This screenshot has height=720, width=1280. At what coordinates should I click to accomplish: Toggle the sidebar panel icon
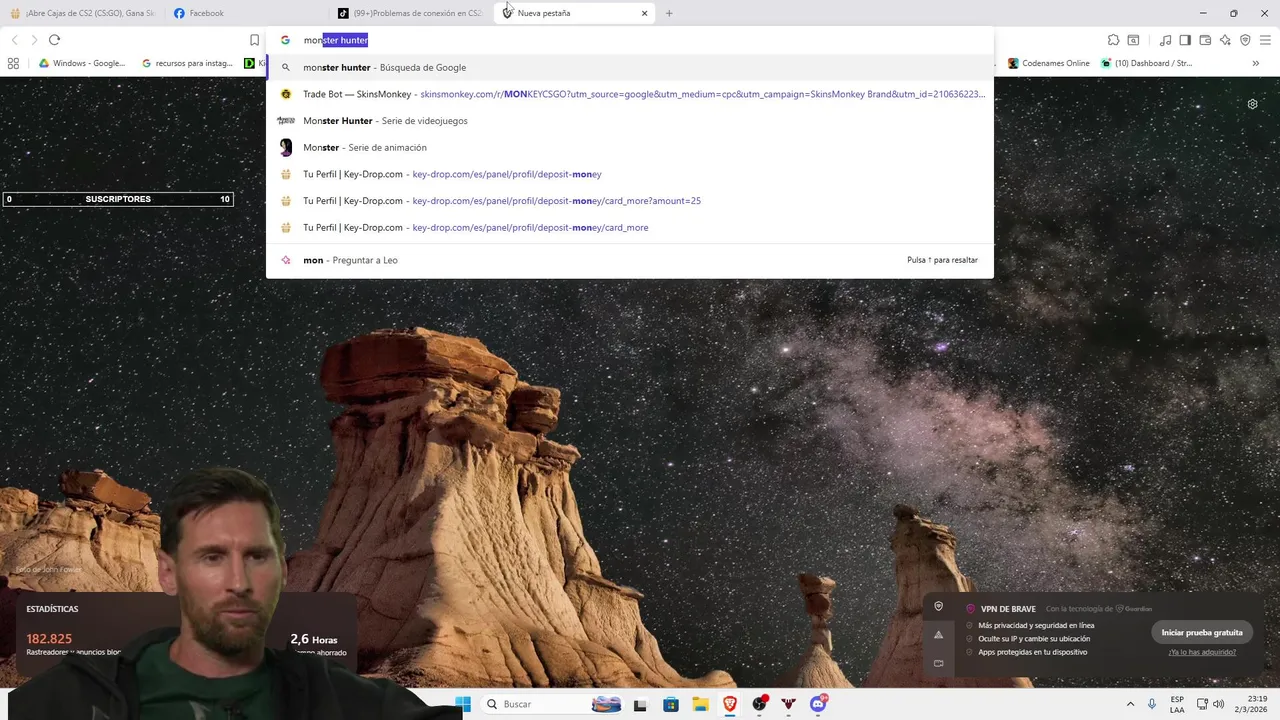[1185, 40]
